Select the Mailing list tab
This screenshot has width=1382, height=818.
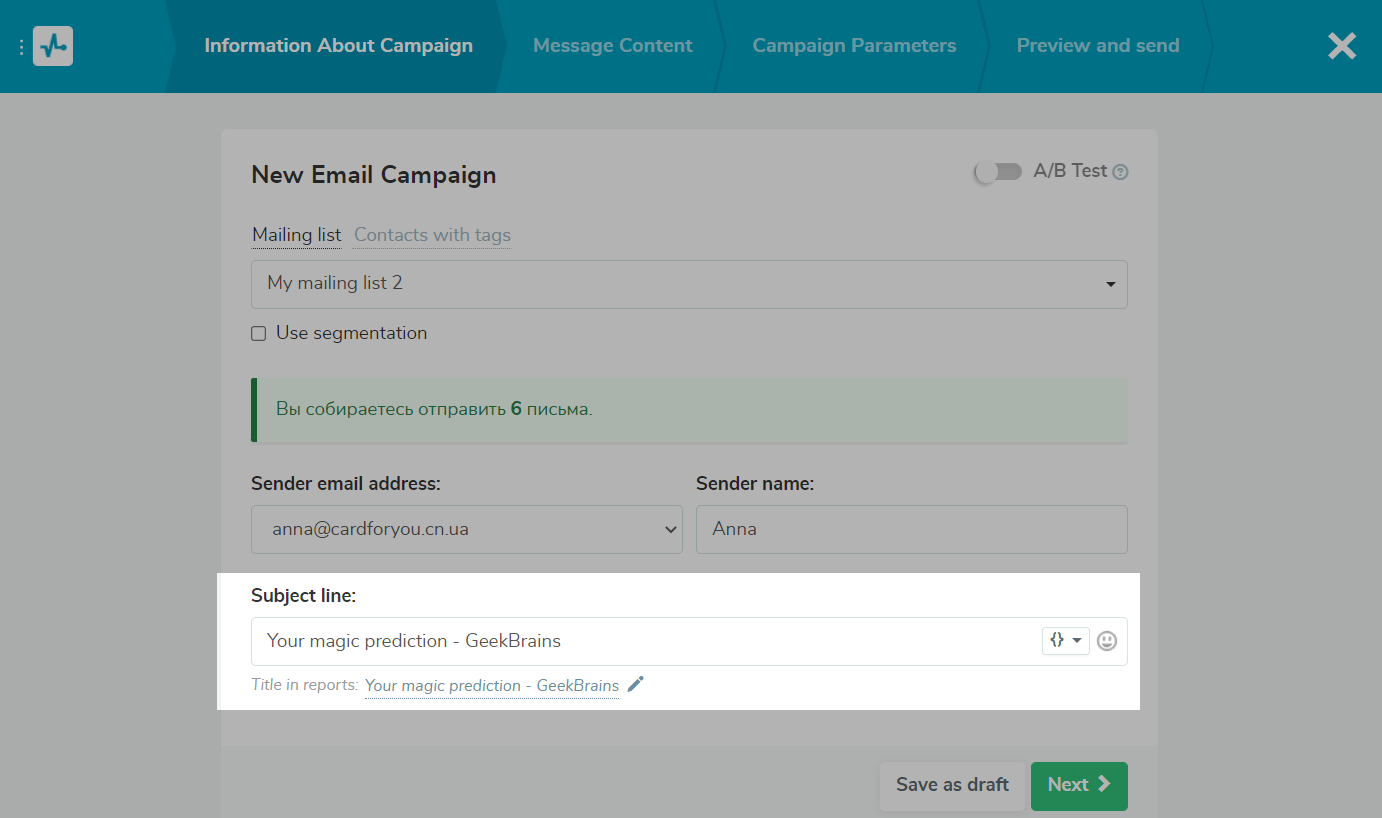(296, 235)
